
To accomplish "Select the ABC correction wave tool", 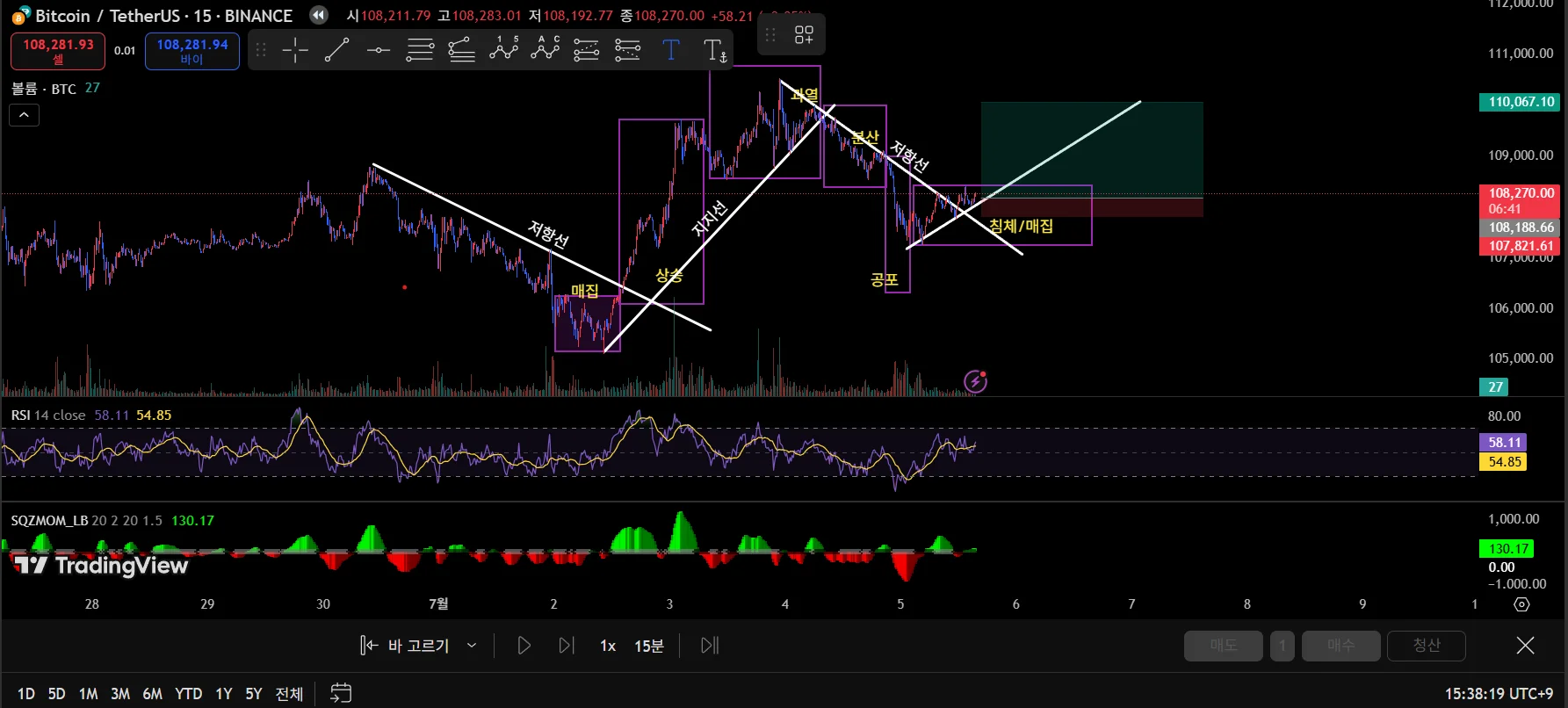I will tap(545, 49).
